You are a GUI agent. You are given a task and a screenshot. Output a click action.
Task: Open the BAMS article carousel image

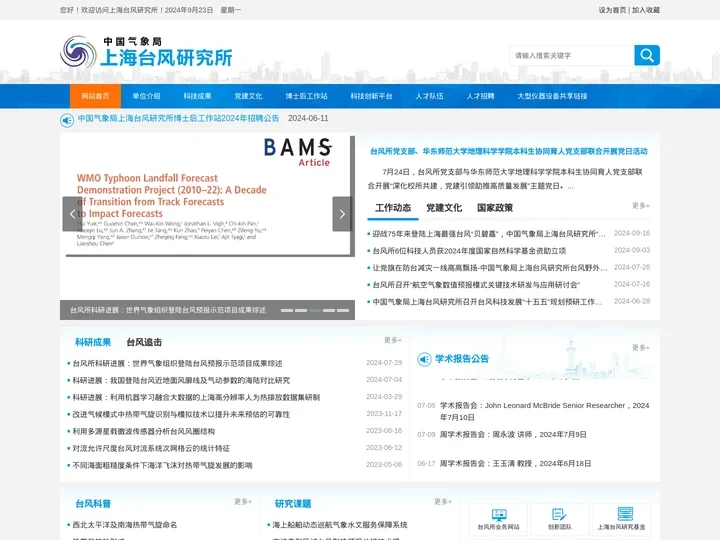tap(207, 196)
